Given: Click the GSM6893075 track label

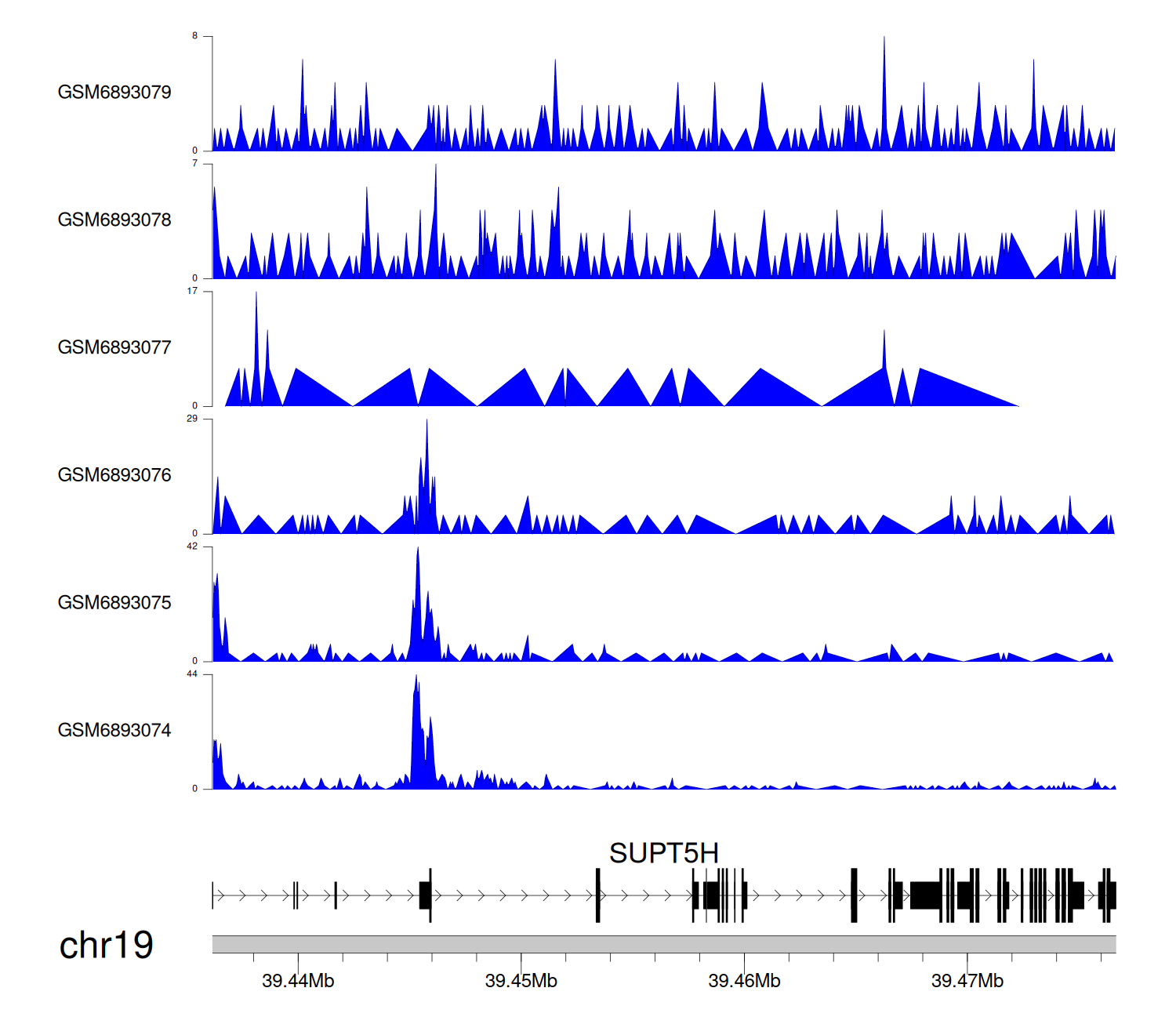Looking at the screenshot, I should [x=114, y=603].
